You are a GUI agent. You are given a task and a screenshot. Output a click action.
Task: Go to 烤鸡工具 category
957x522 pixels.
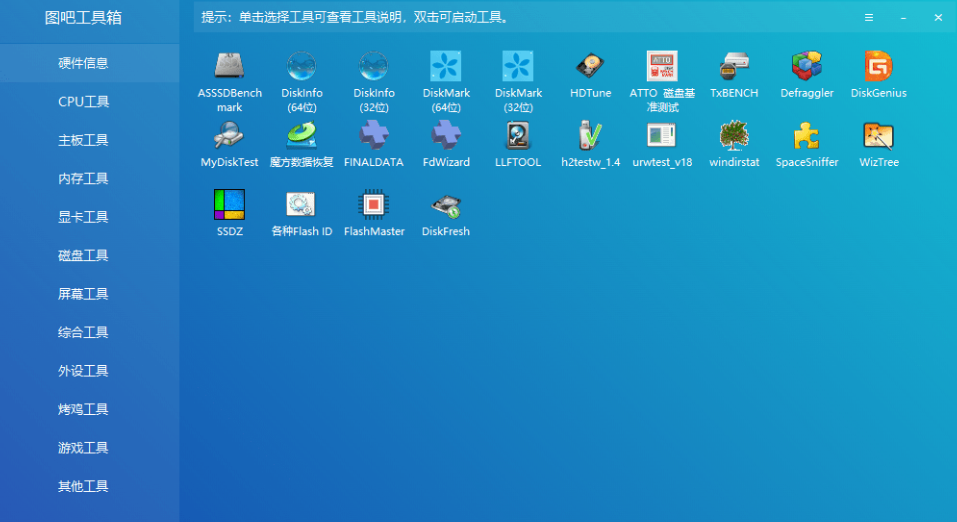pos(90,409)
